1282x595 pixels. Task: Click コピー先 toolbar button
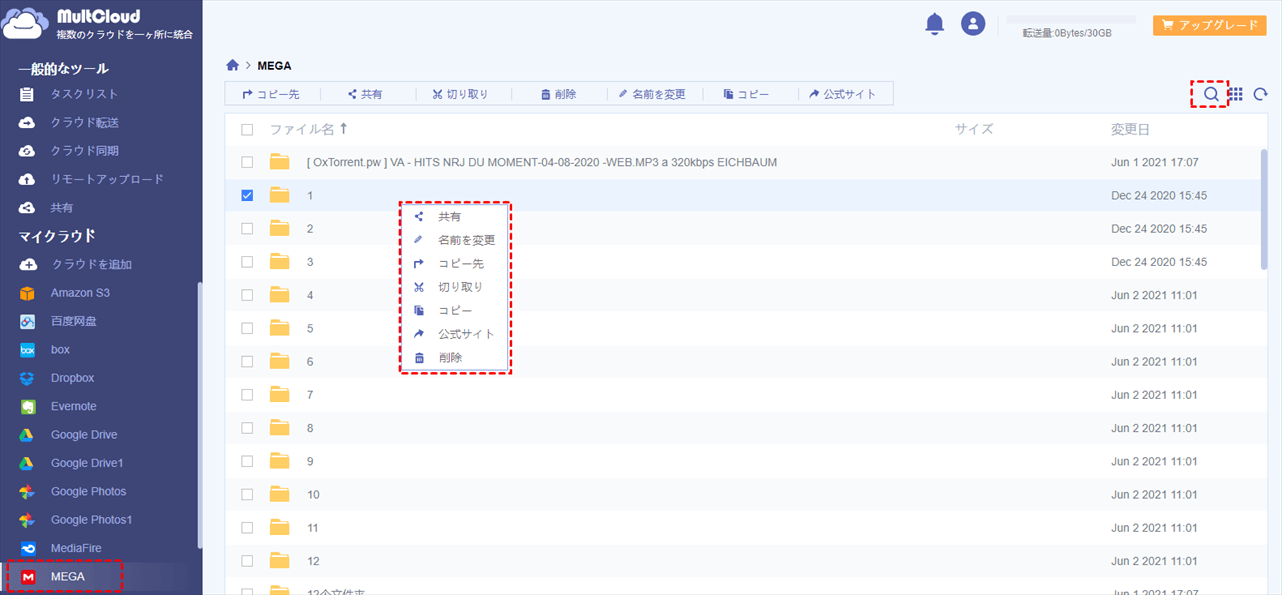[x=272, y=94]
